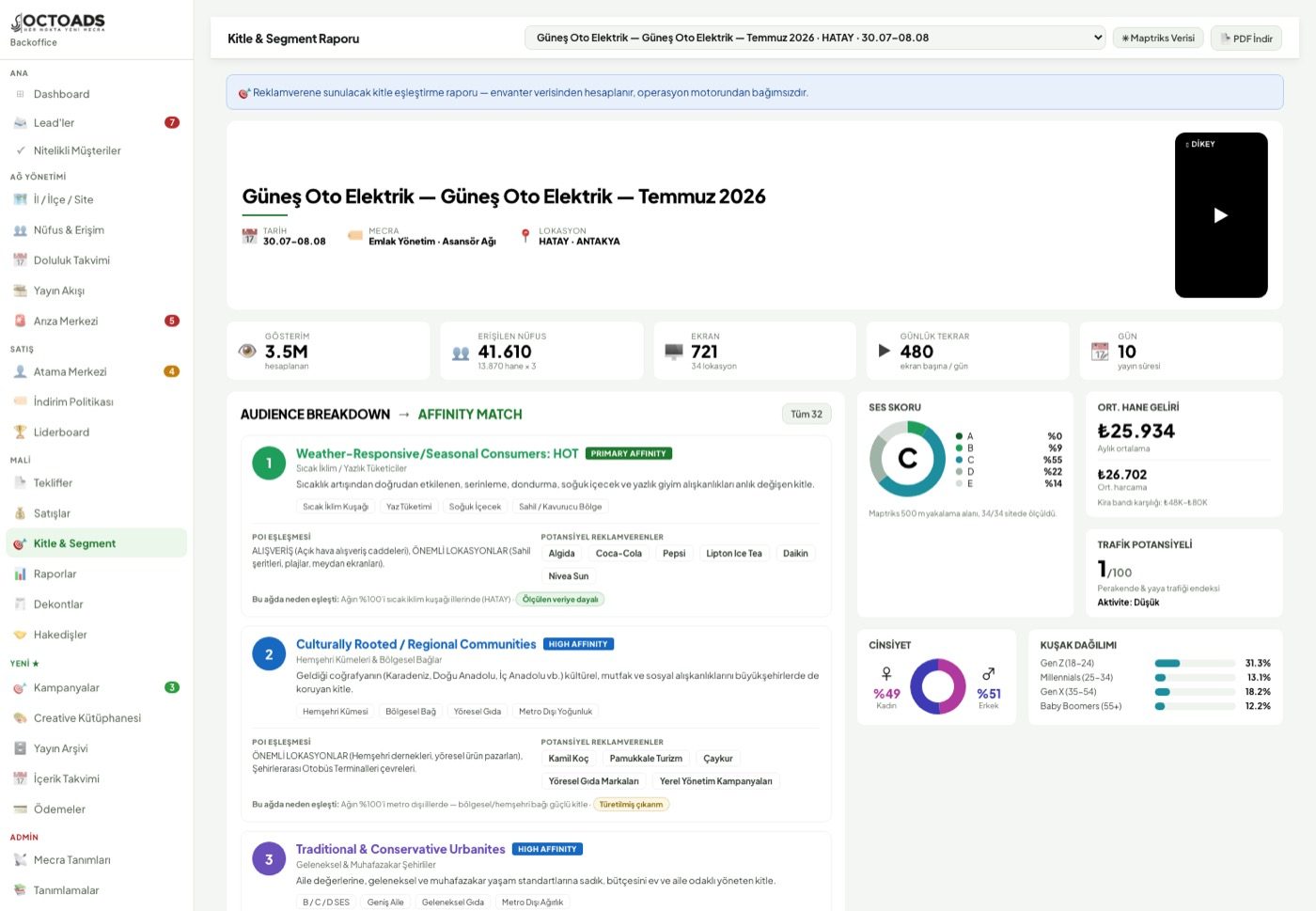Image resolution: width=1316 pixels, height=911 pixels.
Task: Click the Gen Z (18–24) progress bar
Action: [1195, 664]
